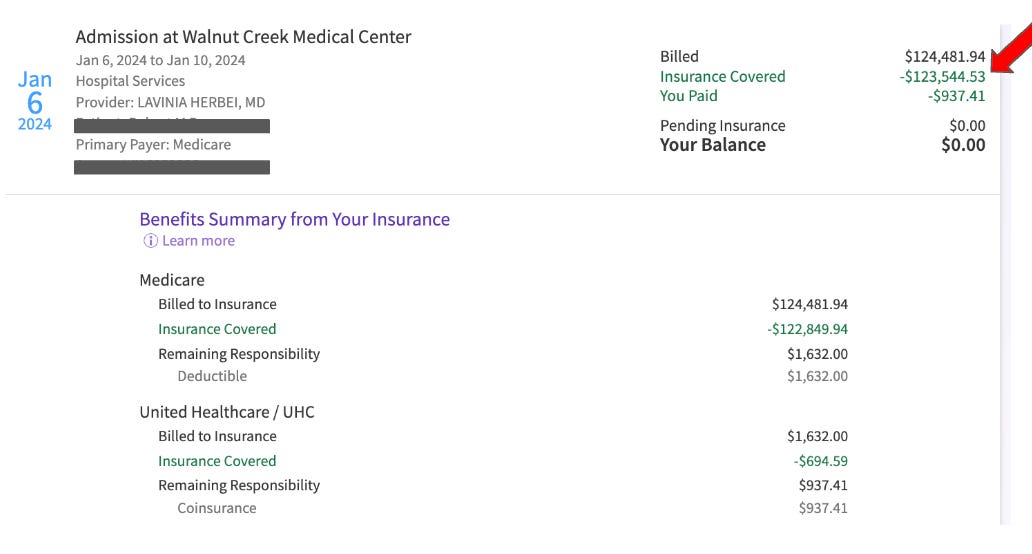Click Medicare's Insurance Covered -$122,849.94 amount
1032x554 pixels.
point(808,329)
